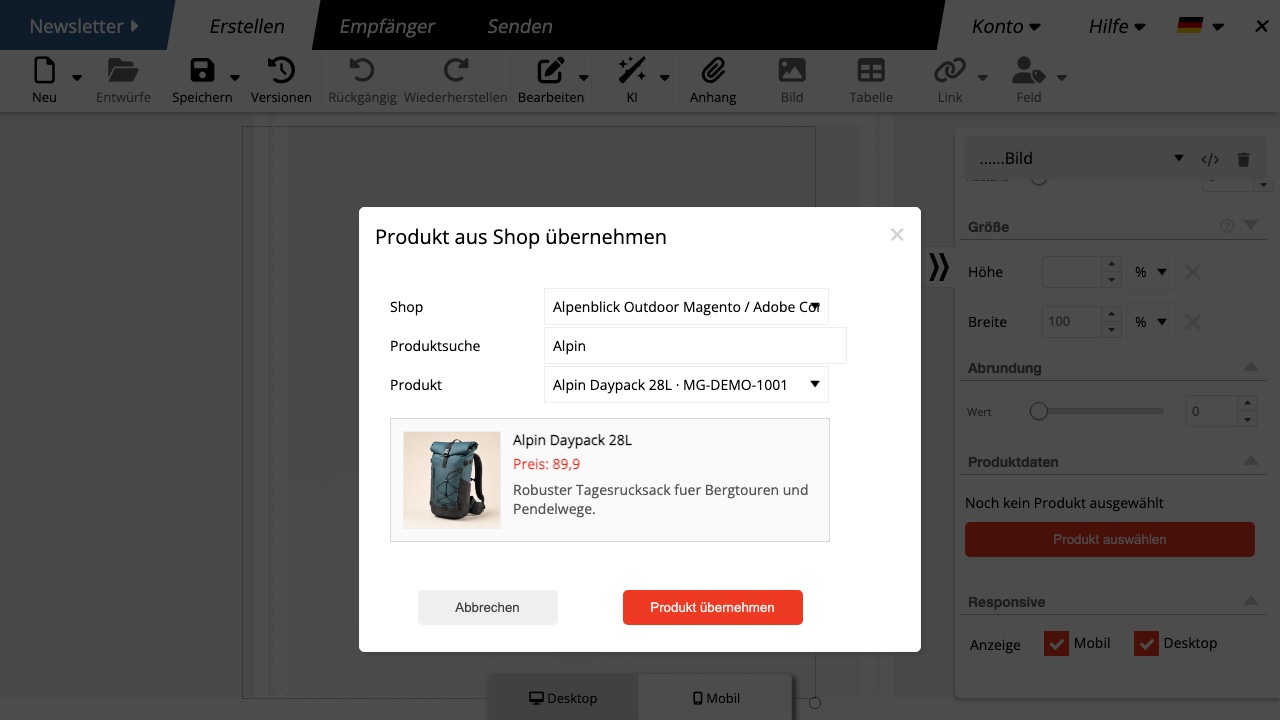Image resolution: width=1280 pixels, height=720 pixels.
Task: Click the Link chain icon
Action: (x=950, y=70)
